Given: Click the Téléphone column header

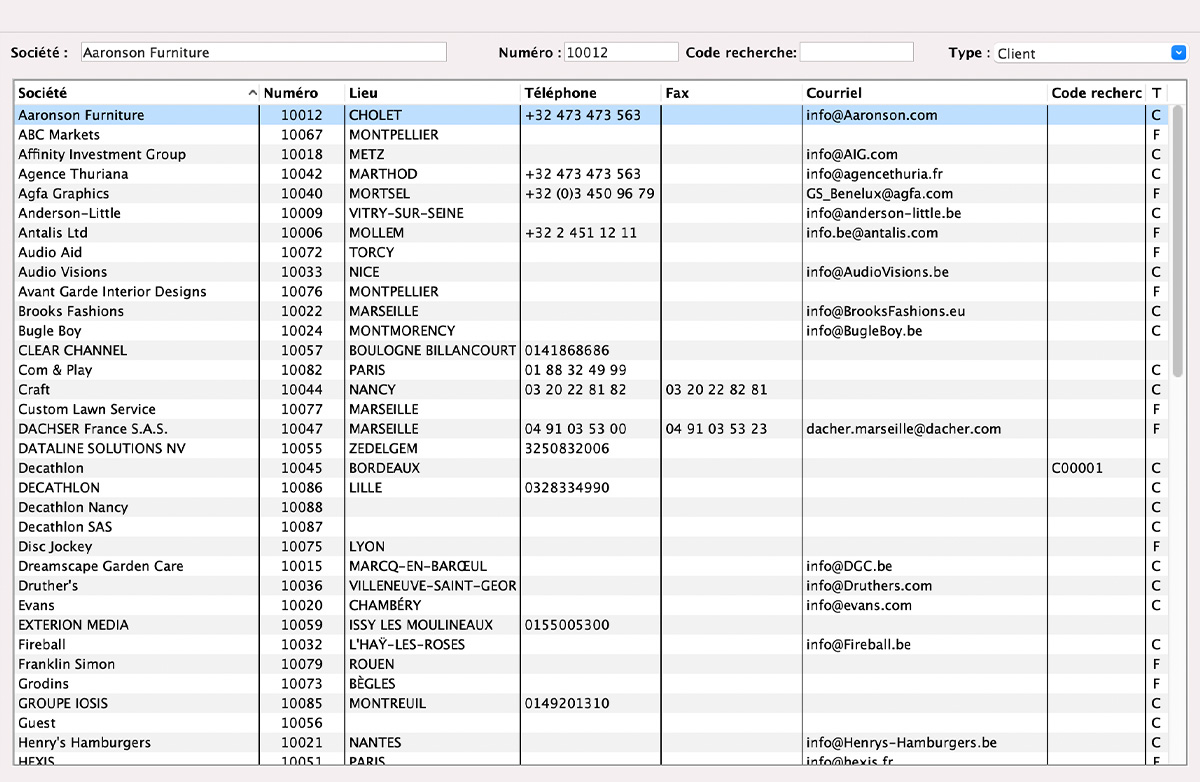Looking at the screenshot, I should tap(560, 92).
